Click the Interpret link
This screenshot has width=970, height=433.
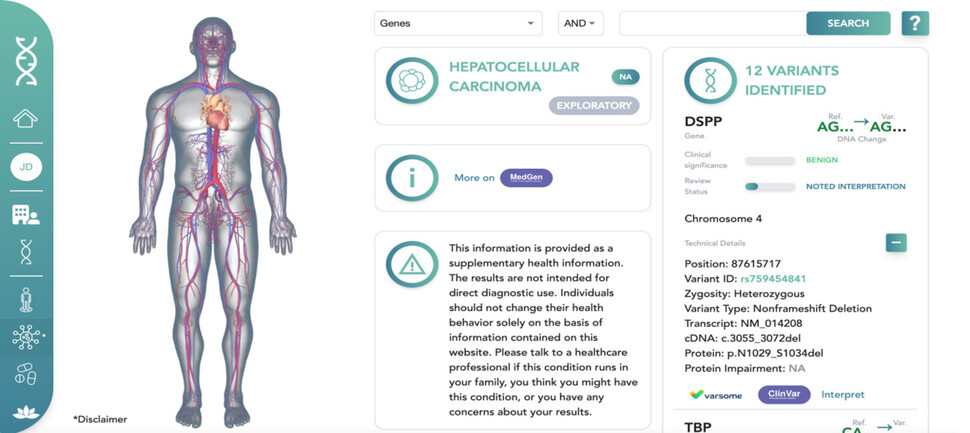tap(842, 394)
